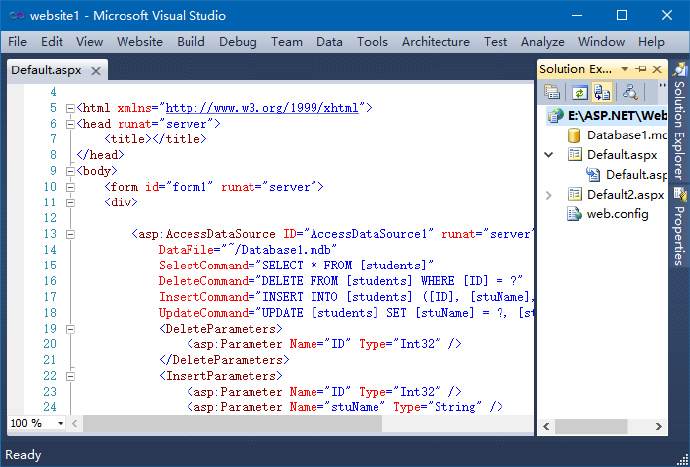
Task: Select the Database1 file in Solution Explorer
Action: click(x=627, y=135)
